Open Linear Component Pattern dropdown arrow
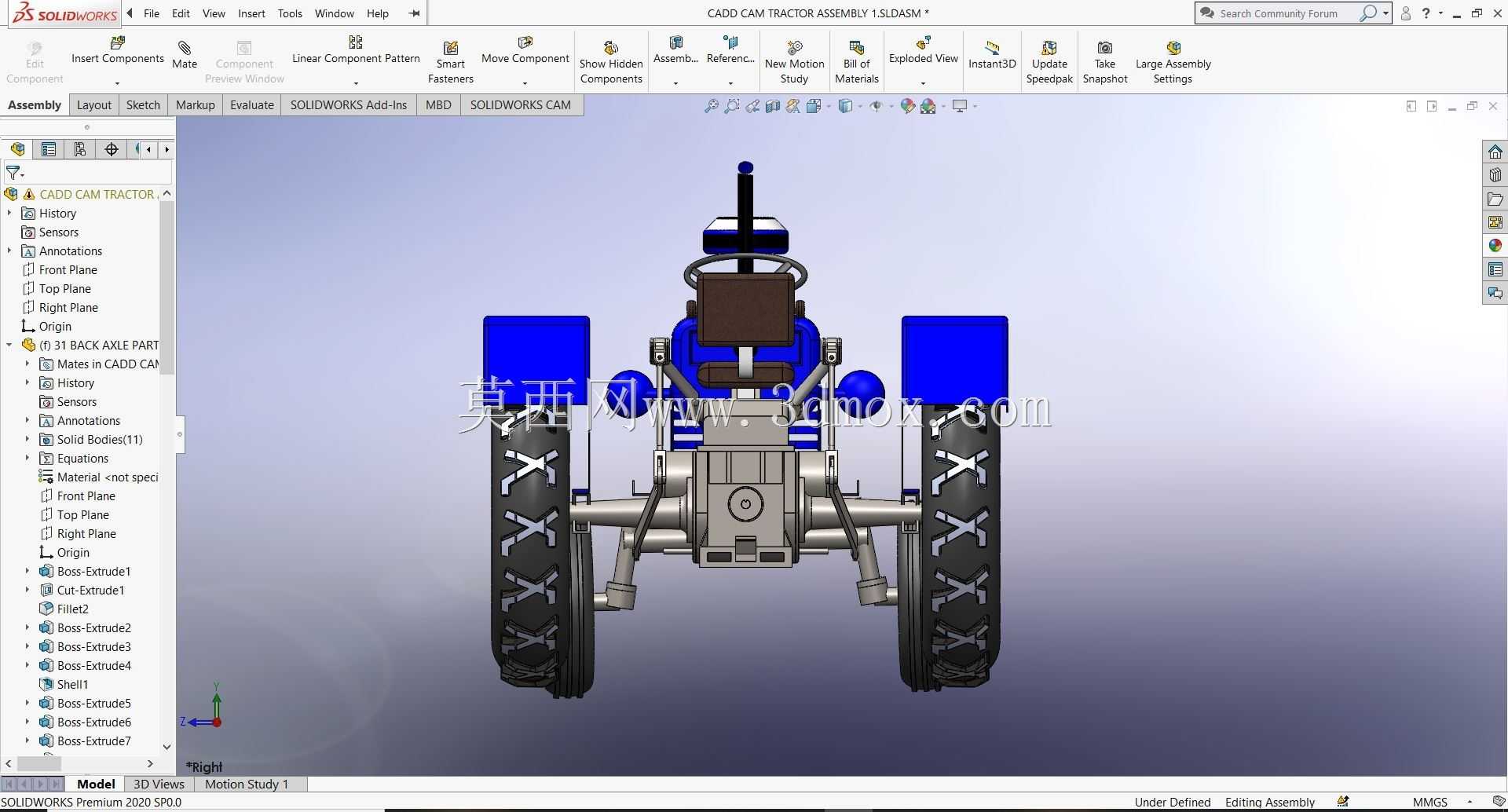 click(x=356, y=82)
